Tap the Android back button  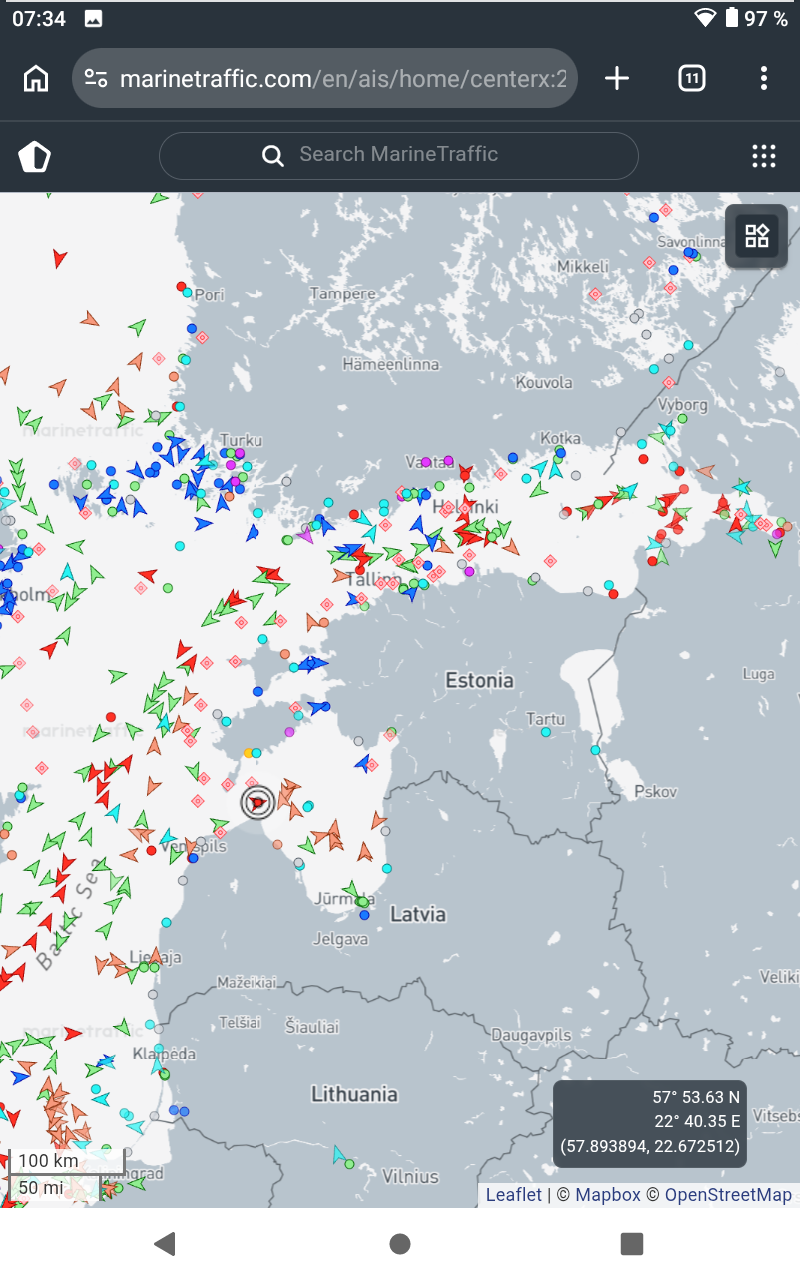click(x=165, y=1243)
